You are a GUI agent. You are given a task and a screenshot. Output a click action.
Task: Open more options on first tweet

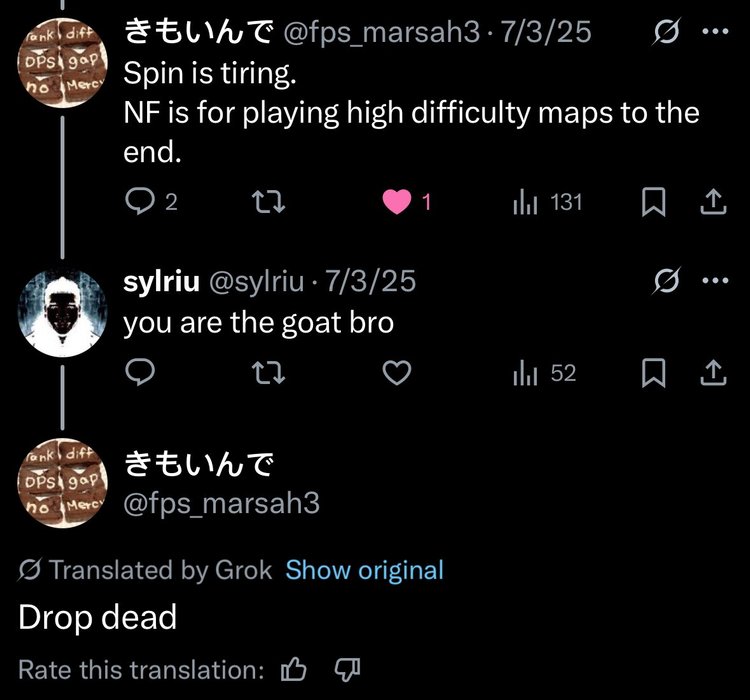point(716,32)
